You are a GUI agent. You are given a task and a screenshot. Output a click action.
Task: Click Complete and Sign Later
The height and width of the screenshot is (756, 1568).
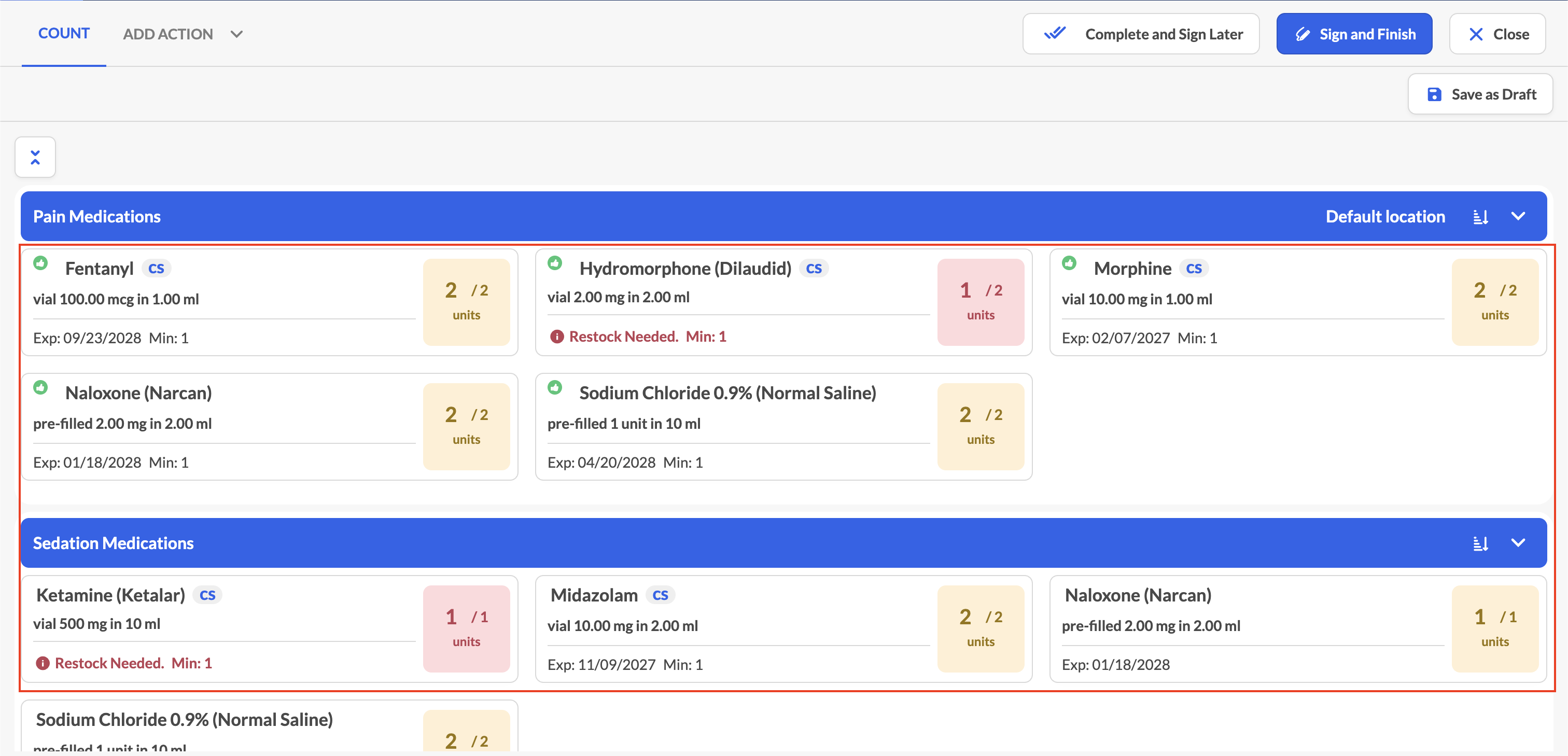coord(1141,34)
